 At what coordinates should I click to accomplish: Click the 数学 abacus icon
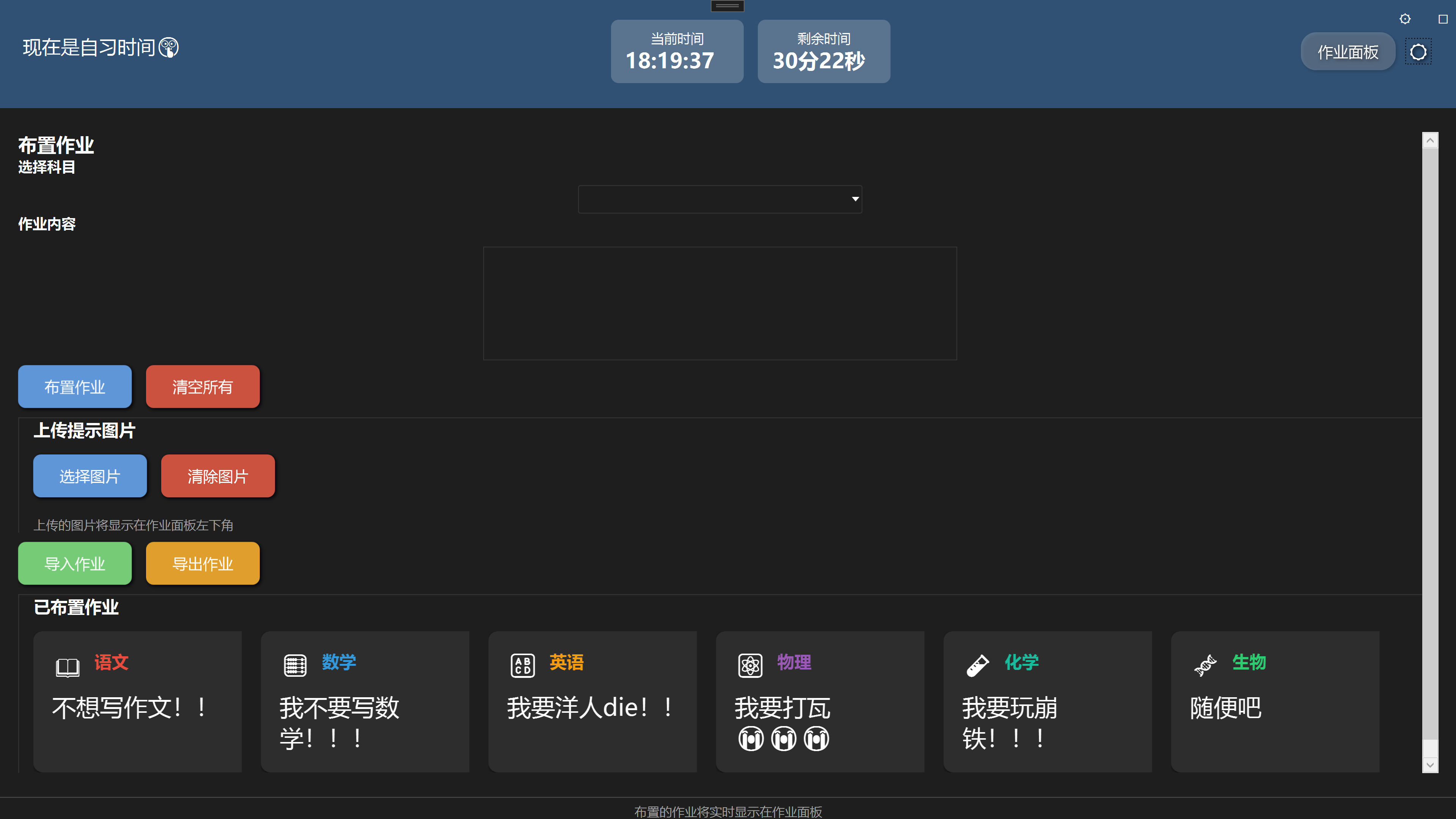coord(295,665)
